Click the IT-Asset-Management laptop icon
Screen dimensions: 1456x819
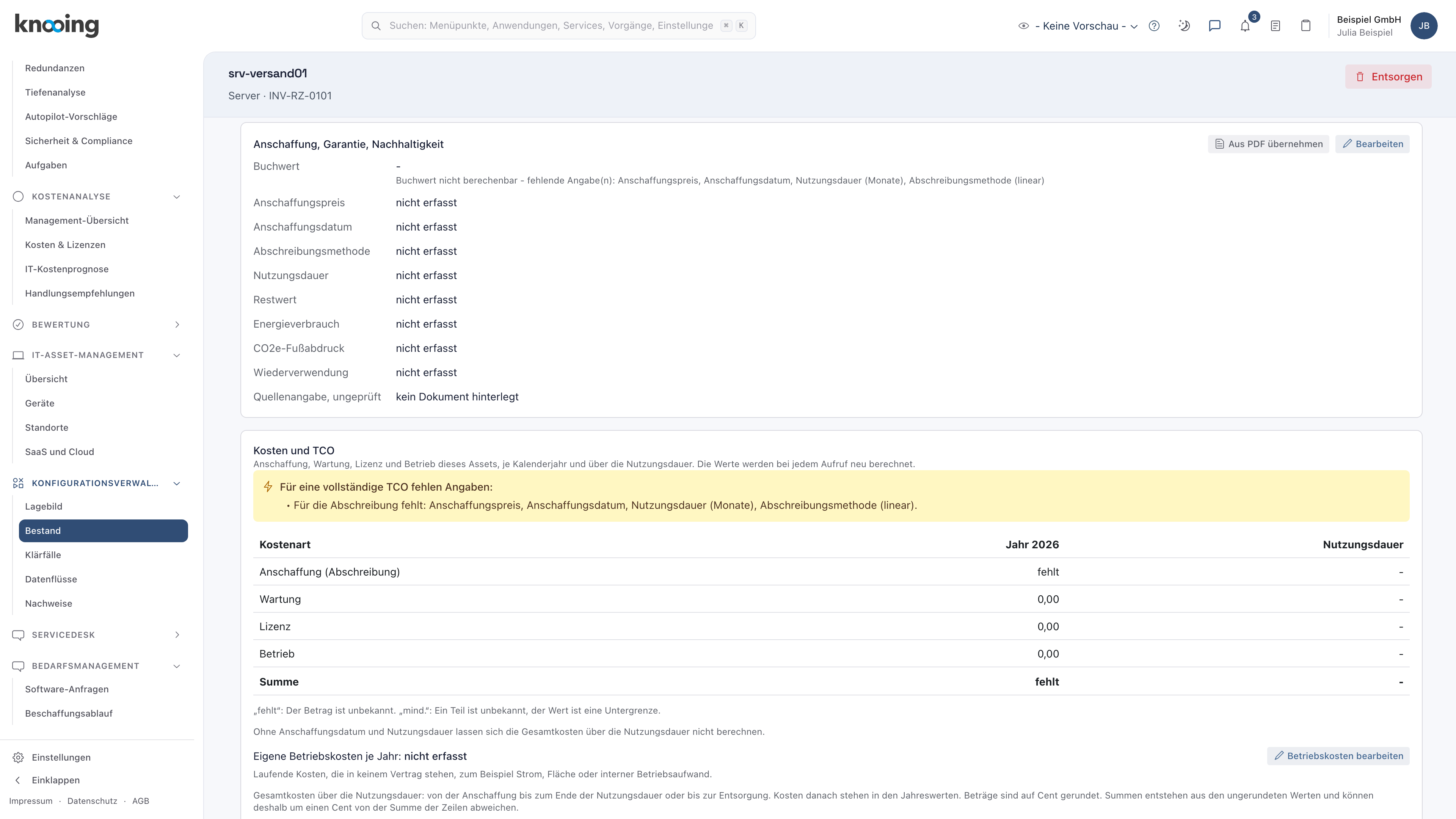click(x=18, y=355)
